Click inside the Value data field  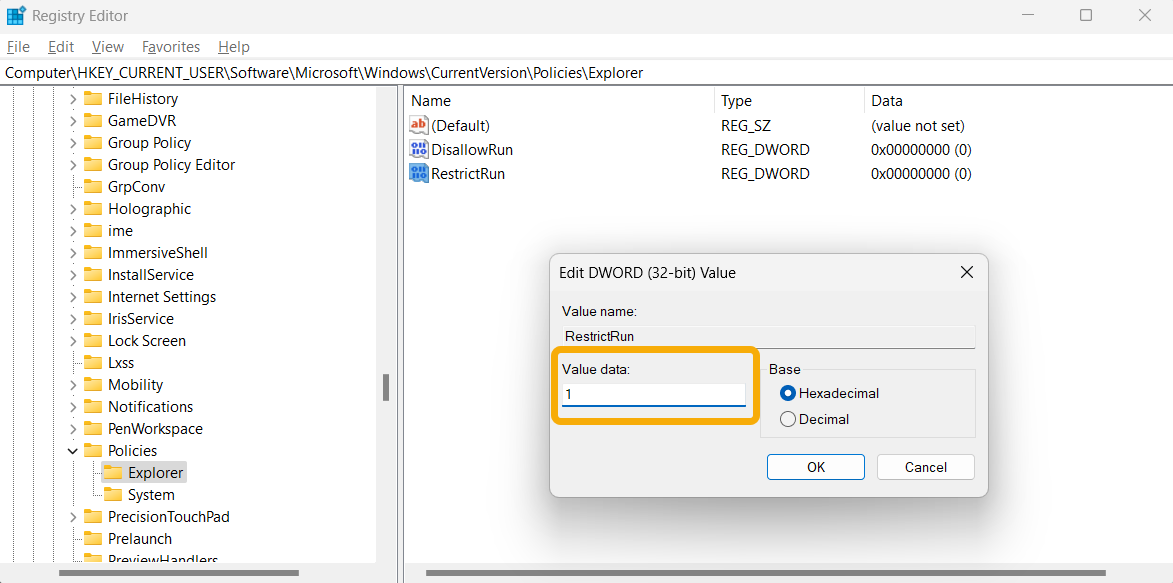coord(652,394)
